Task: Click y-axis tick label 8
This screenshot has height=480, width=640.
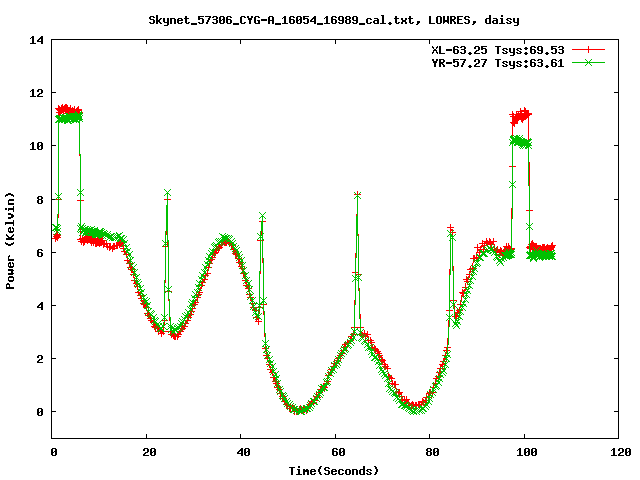Action: click(40, 200)
